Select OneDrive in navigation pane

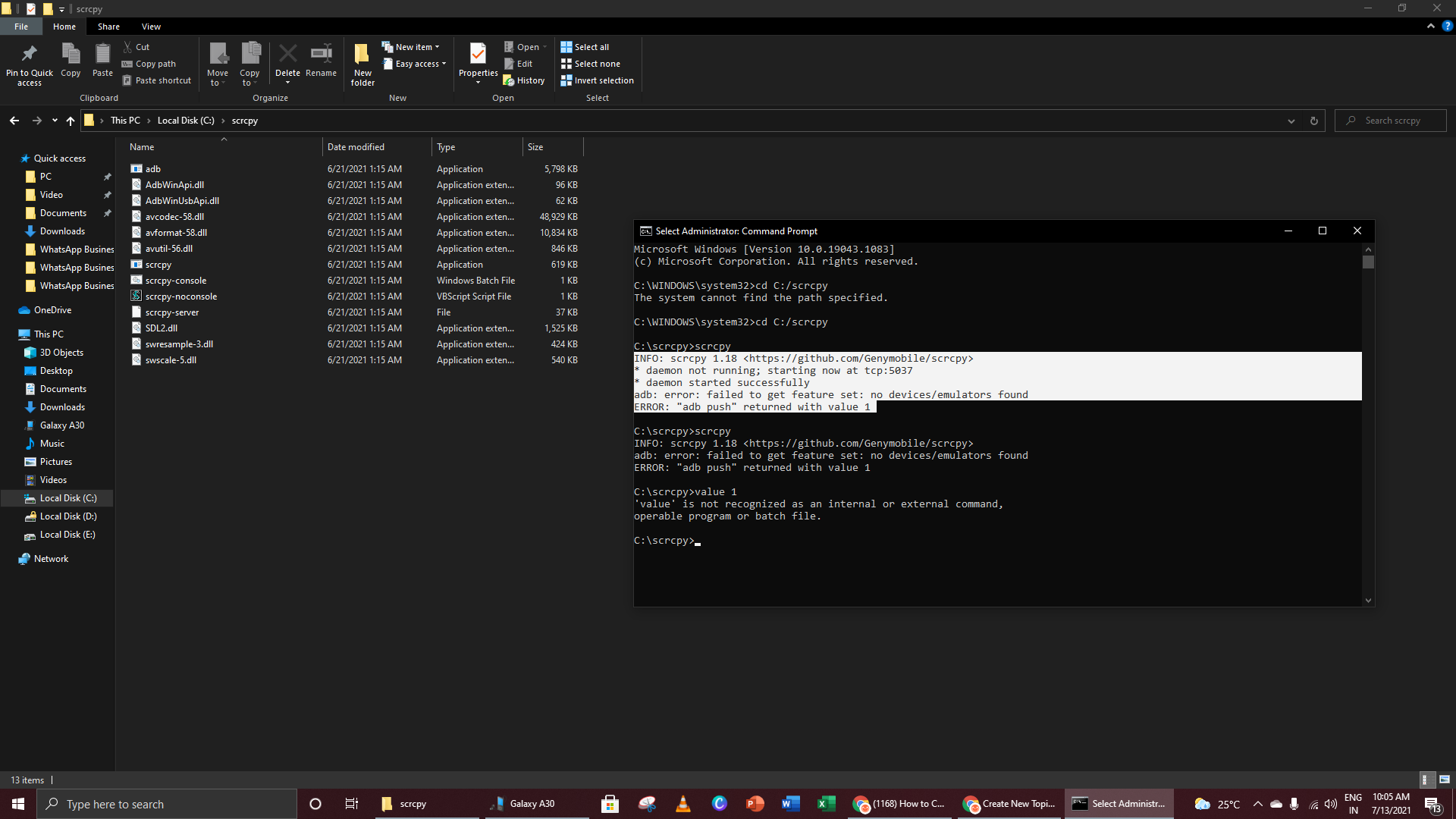click(52, 310)
